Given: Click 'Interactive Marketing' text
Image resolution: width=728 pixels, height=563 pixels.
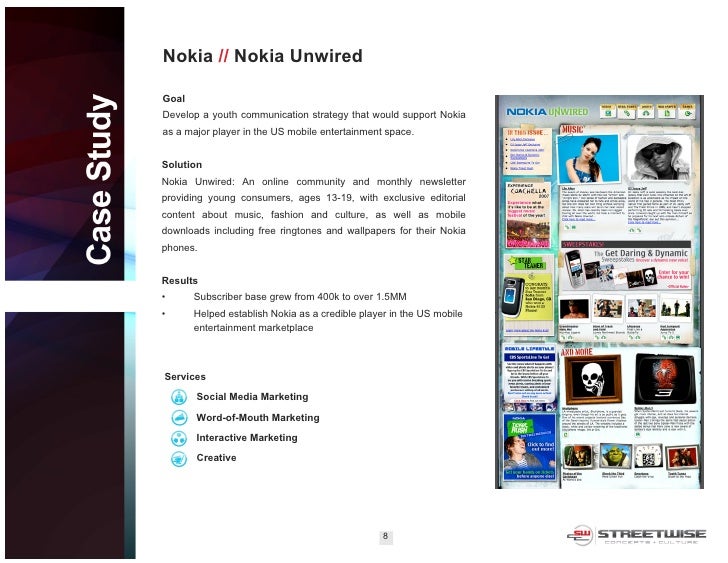Looking at the screenshot, I should (247, 438).
